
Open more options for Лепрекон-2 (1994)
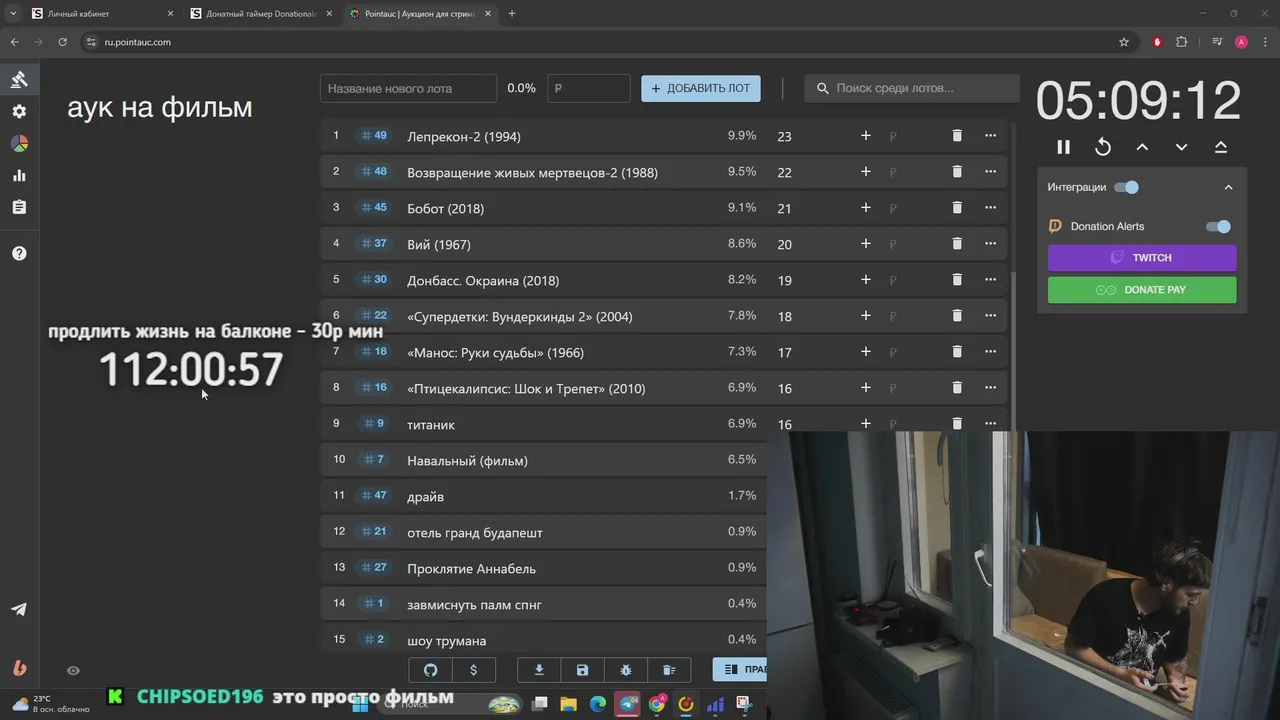[991, 135]
